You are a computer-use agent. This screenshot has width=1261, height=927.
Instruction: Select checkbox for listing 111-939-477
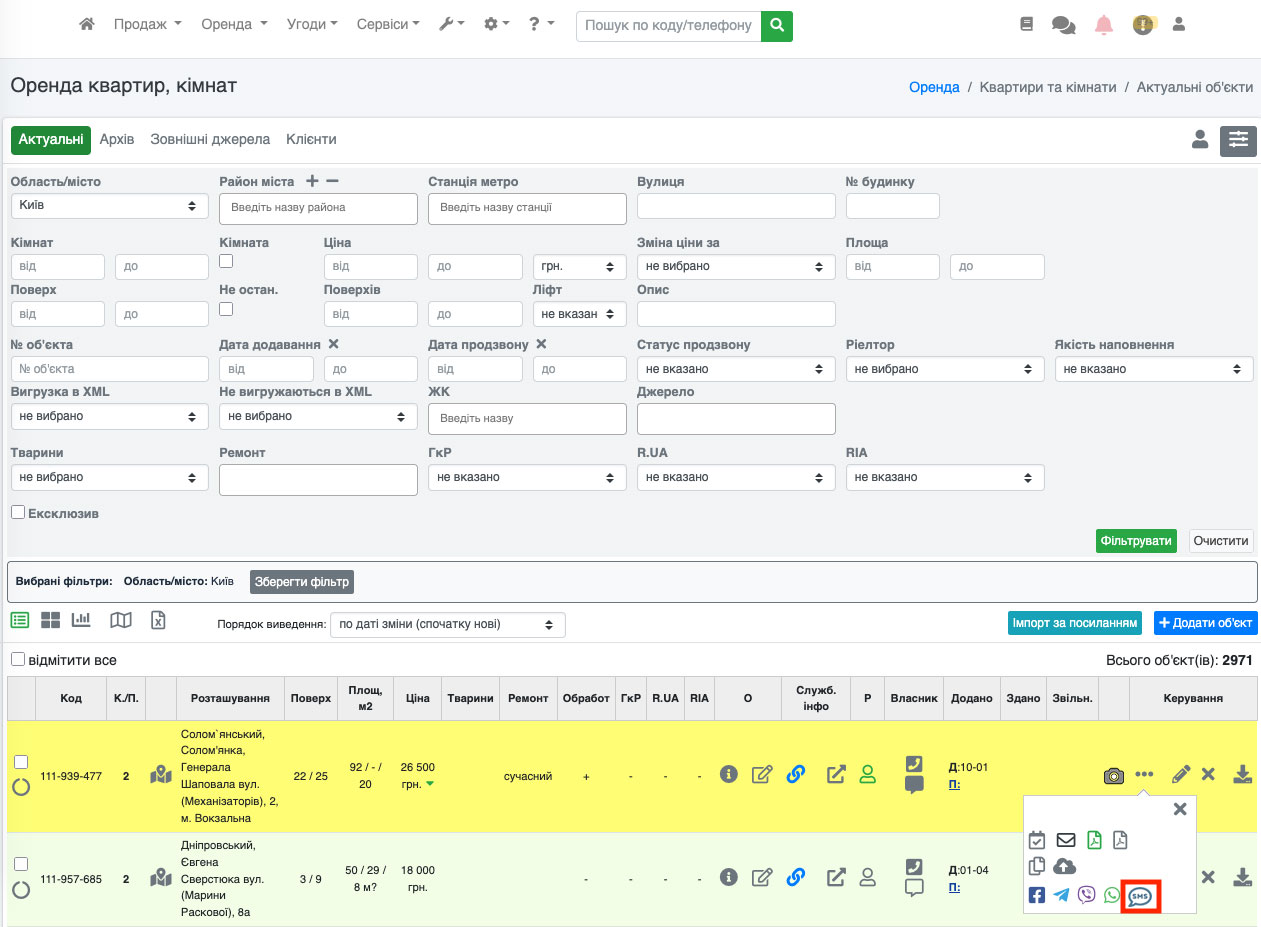point(21,762)
